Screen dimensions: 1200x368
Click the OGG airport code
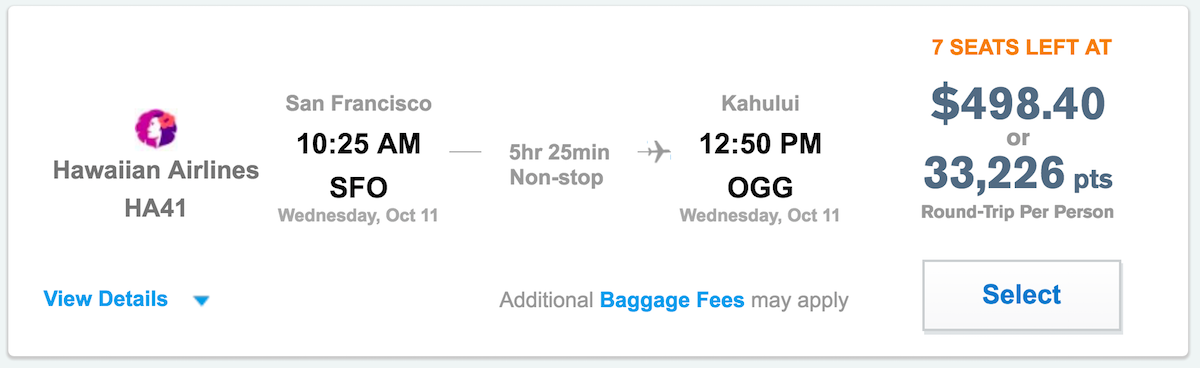(x=760, y=187)
